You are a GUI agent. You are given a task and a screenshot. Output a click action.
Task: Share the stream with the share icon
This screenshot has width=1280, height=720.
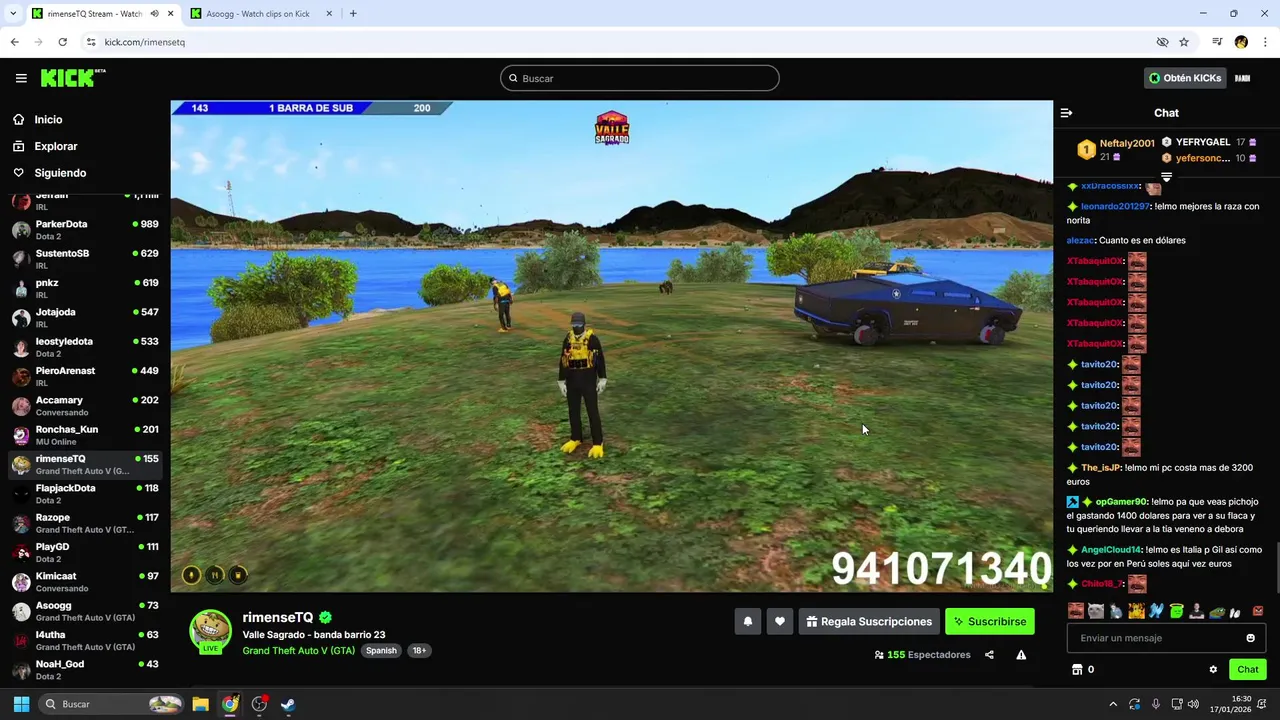tap(989, 655)
